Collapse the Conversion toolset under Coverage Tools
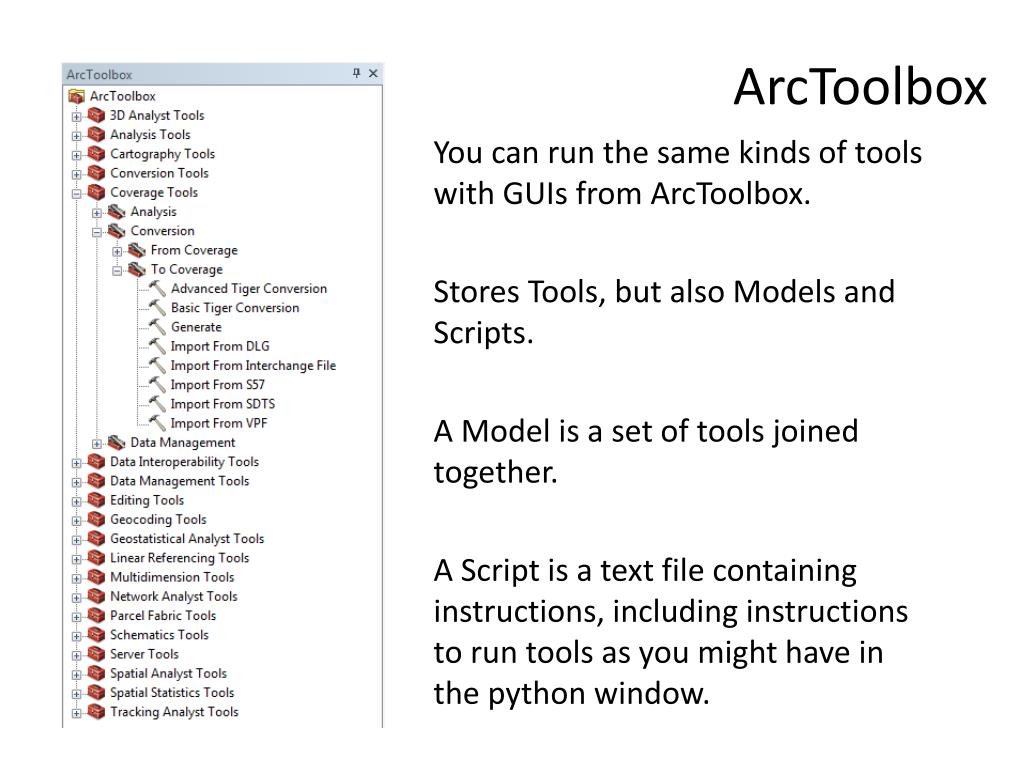This screenshot has height=768, width=1024. click(97, 232)
